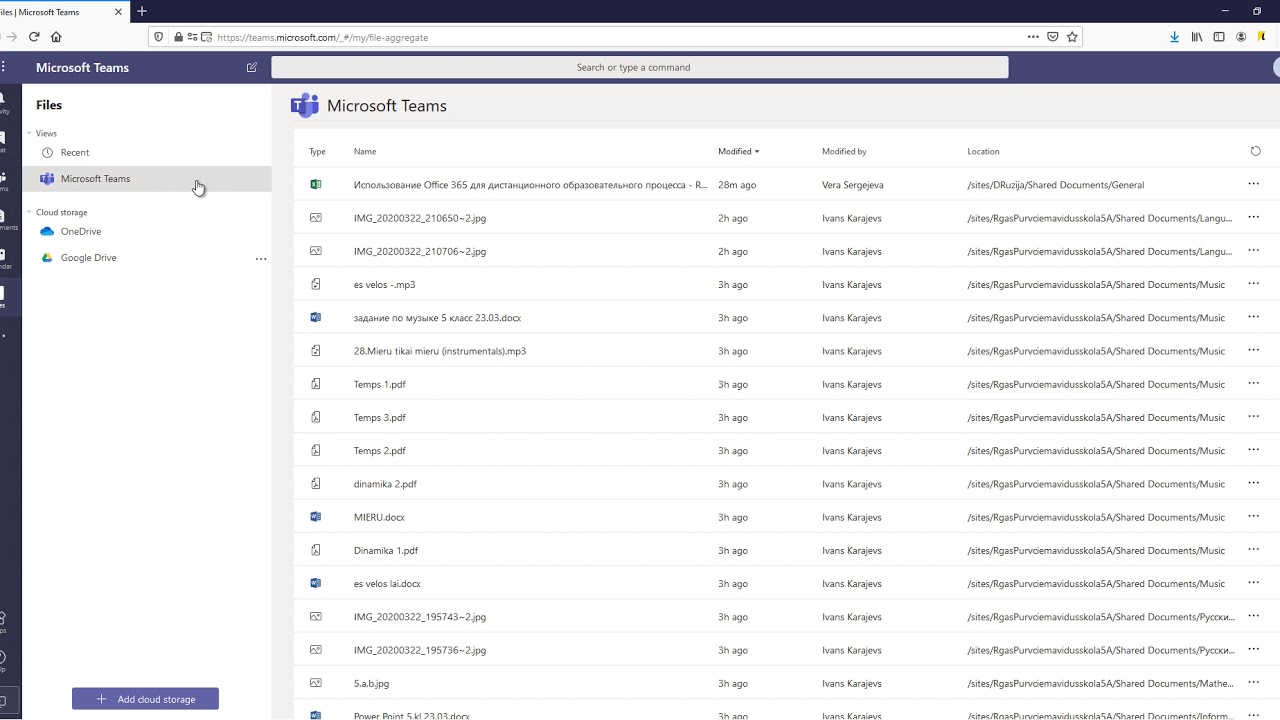Open the Firefox library icon
Screen dimensions: 1280x720
(1197, 37)
